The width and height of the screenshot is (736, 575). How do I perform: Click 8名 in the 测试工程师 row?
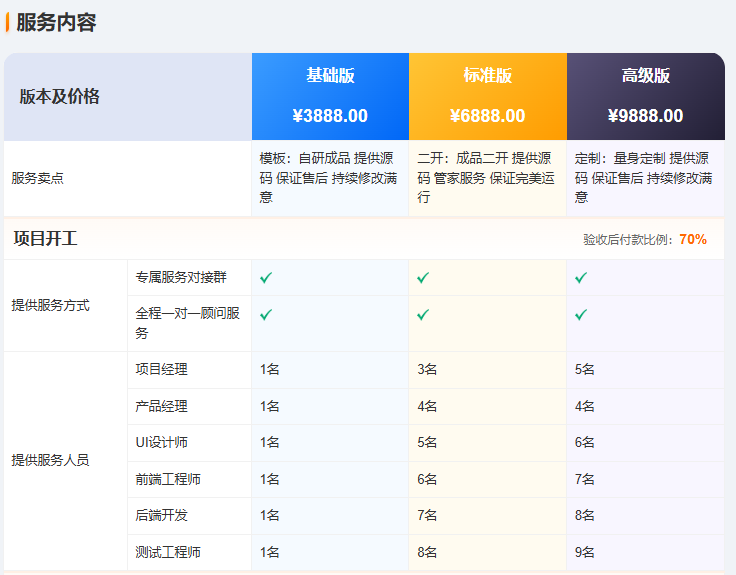point(427,552)
